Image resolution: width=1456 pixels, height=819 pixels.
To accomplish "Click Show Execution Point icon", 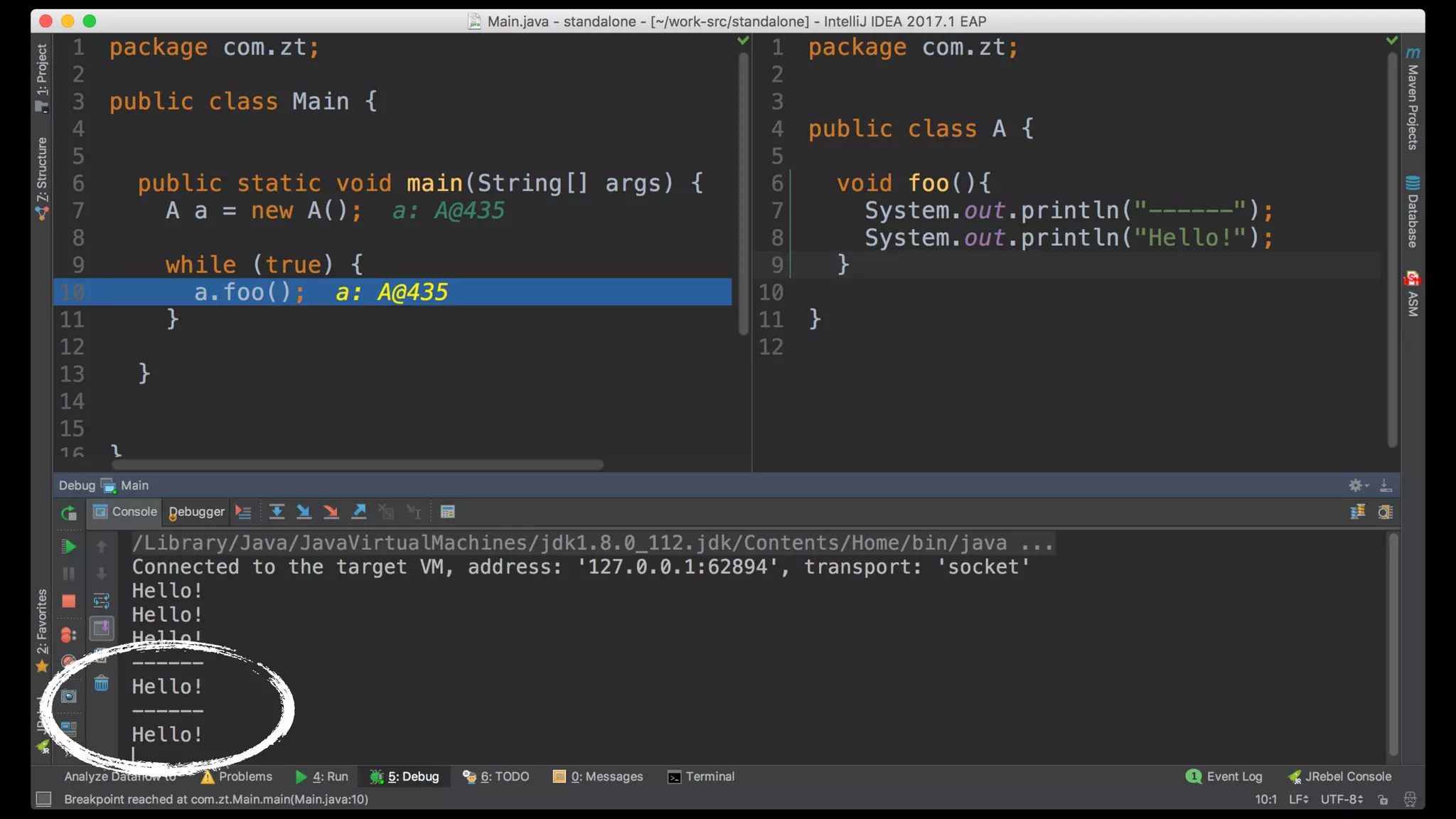I will click(243, 512).
